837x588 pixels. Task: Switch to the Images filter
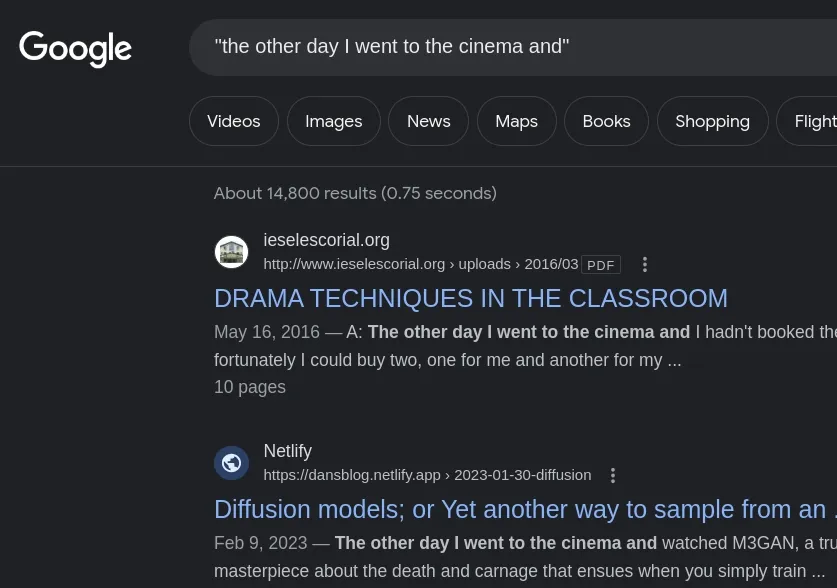(x=333, y=121)
